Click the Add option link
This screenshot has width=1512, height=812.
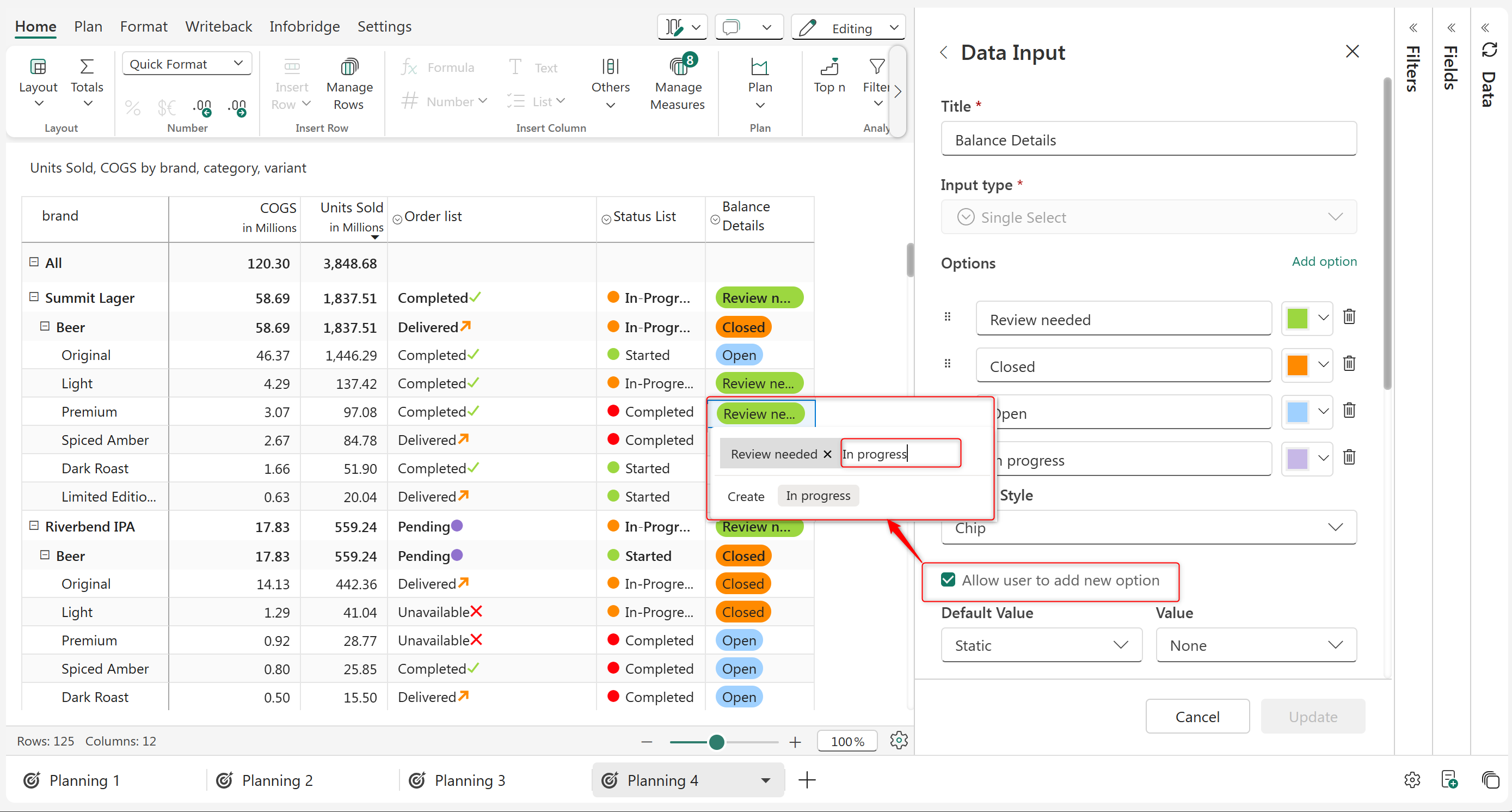1324,261
